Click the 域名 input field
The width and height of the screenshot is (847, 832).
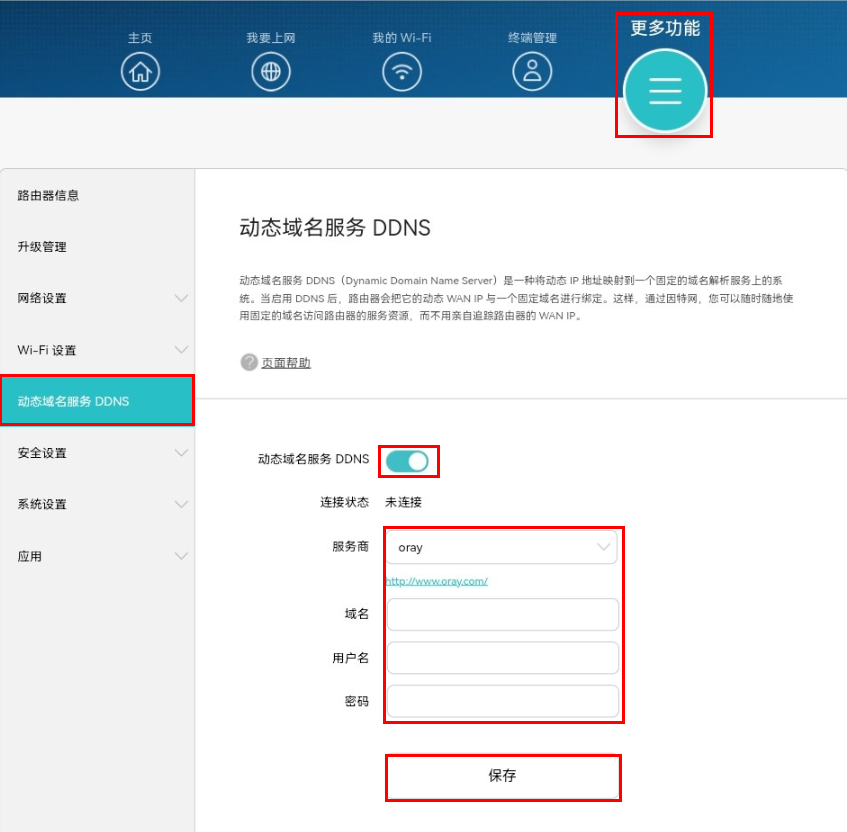pos(502,614)
